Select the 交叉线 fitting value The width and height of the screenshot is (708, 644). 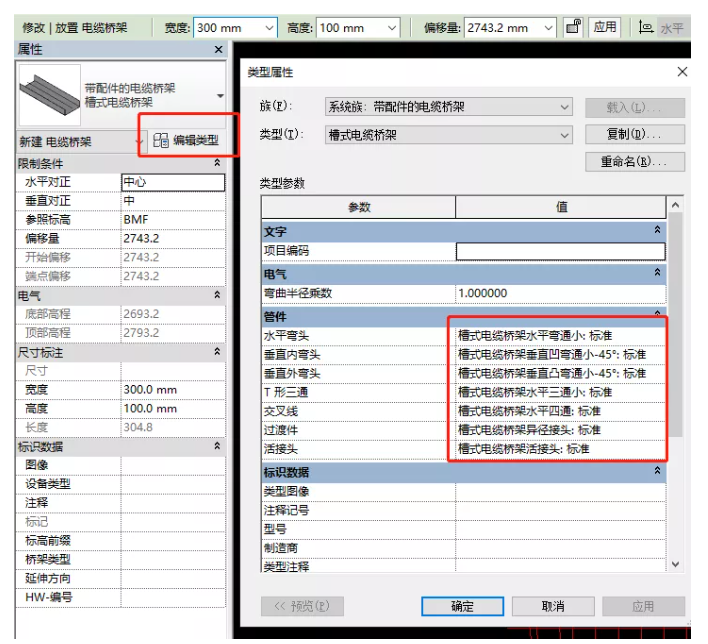[560, 411]
